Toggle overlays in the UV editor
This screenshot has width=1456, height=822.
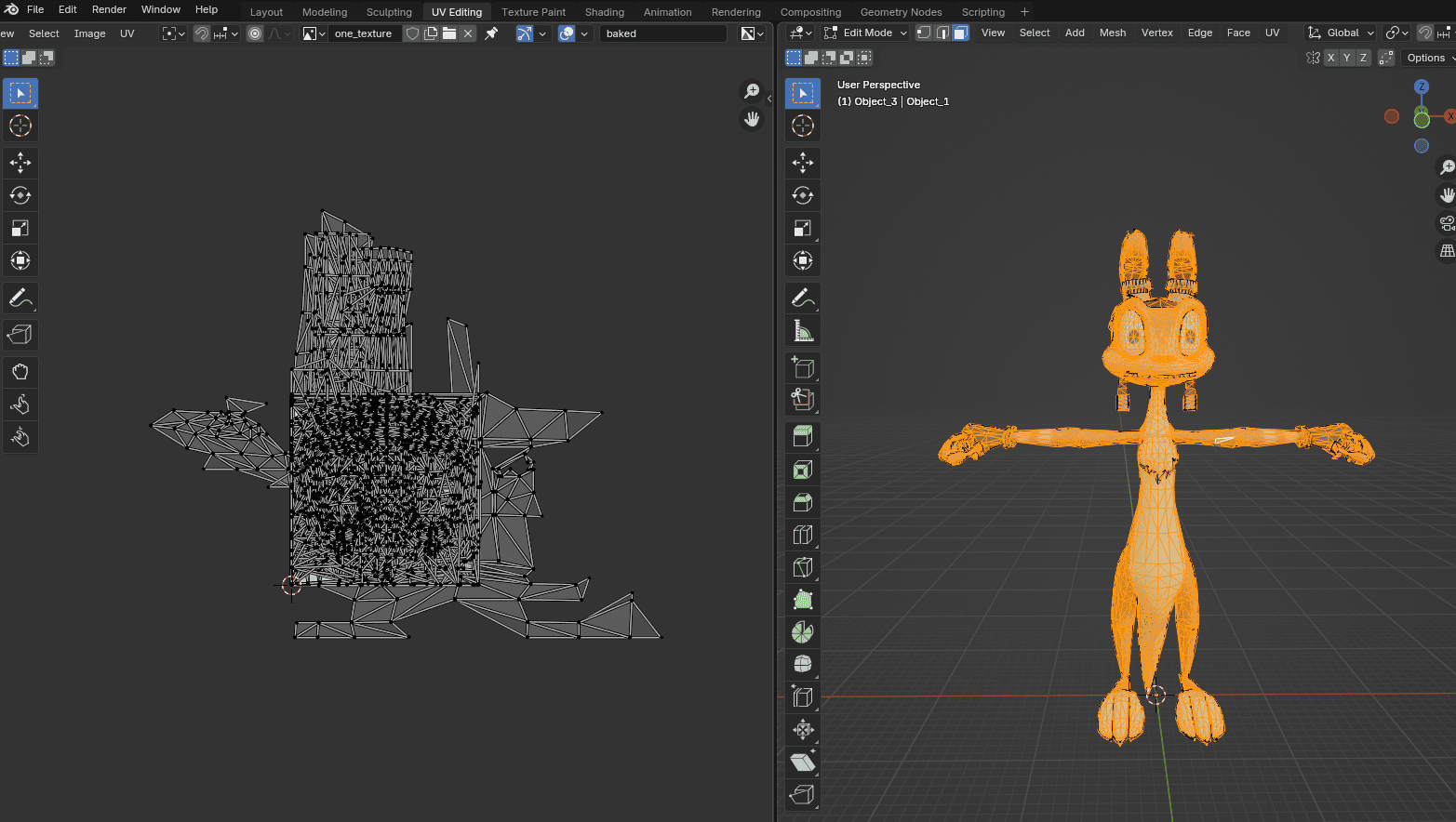(x=567, y=33)
